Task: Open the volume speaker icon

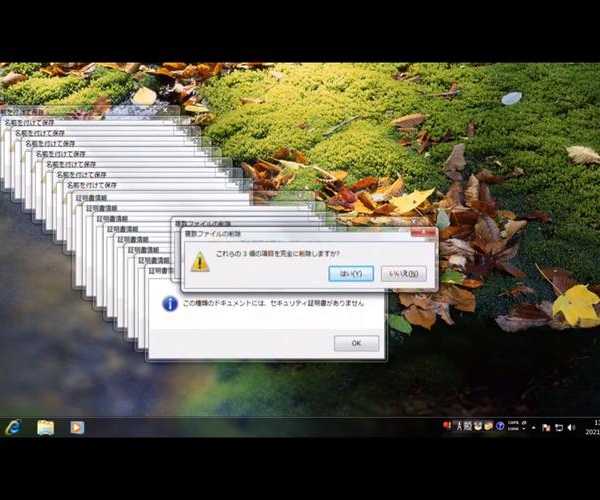Action: coord(572,427)
